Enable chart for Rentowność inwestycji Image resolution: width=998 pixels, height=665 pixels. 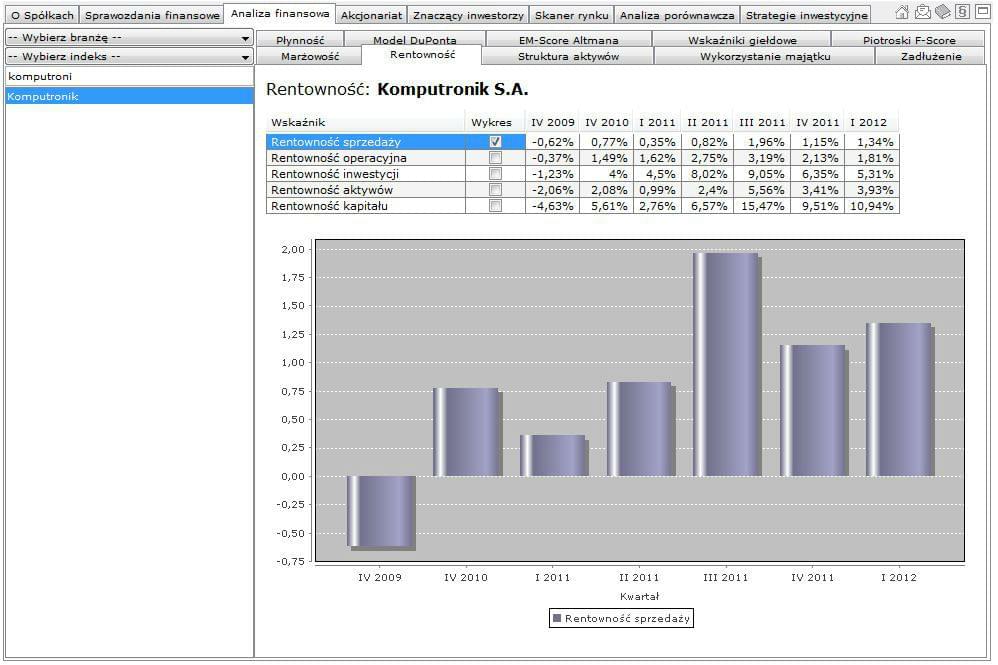(x=495, y=174)
